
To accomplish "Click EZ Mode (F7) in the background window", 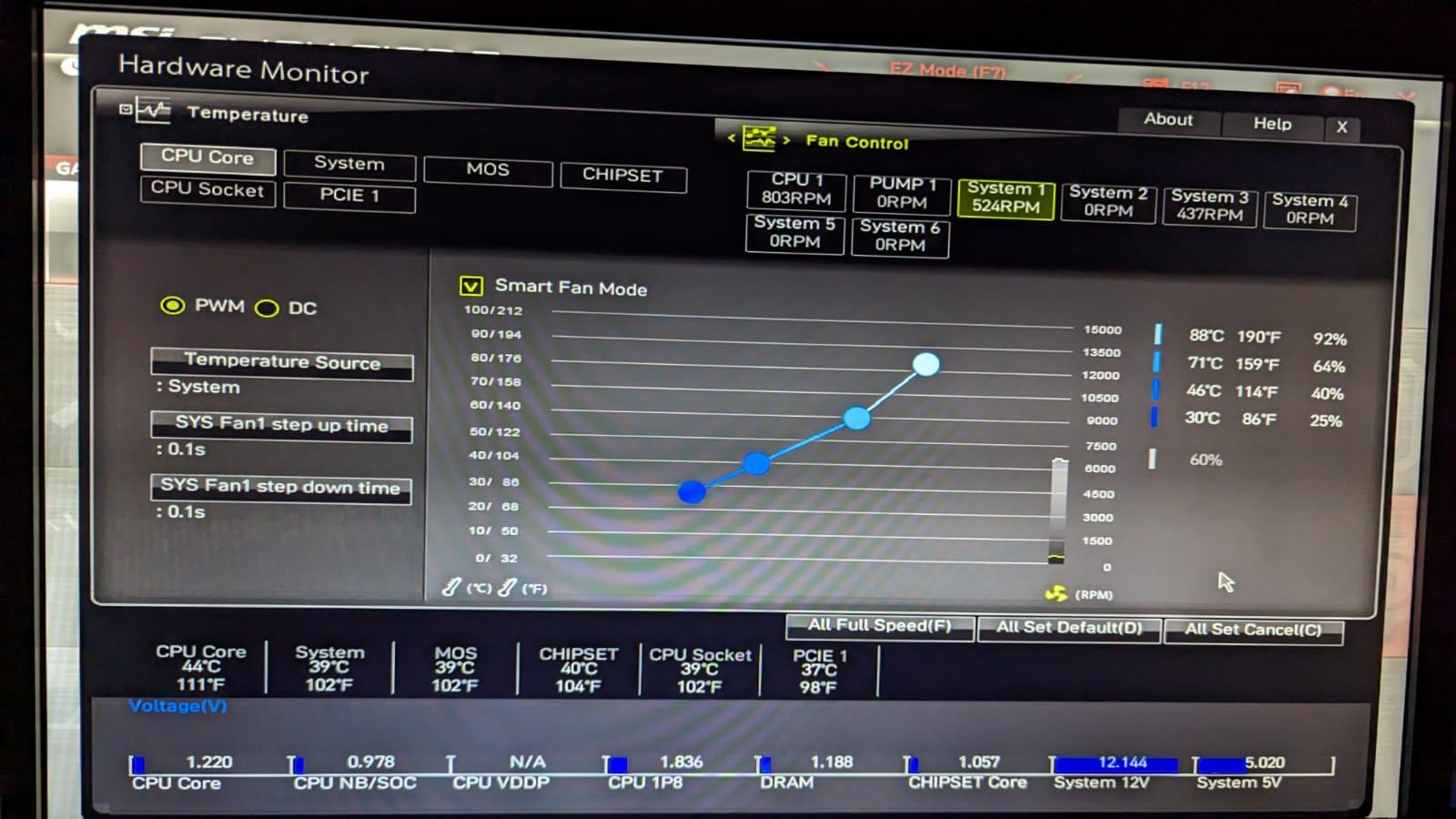I will tap(947, 71).
